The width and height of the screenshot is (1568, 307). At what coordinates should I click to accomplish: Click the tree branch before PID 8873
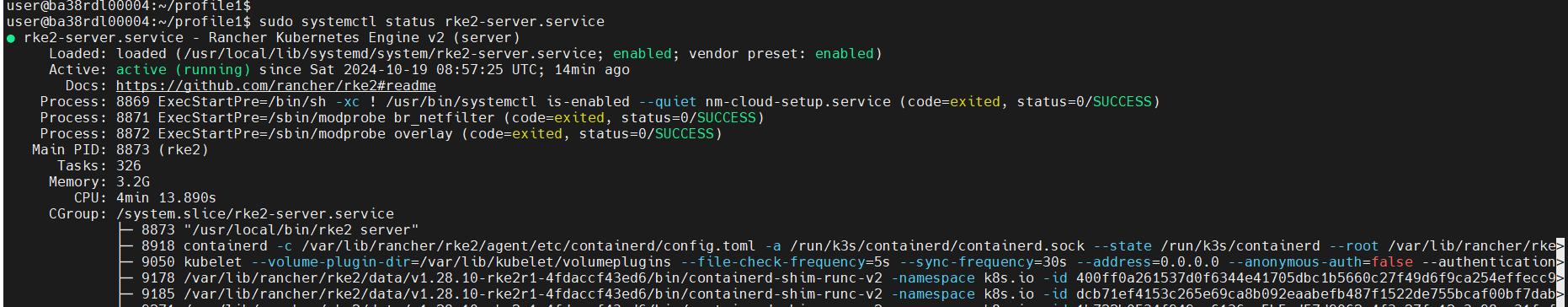(125, 230)
